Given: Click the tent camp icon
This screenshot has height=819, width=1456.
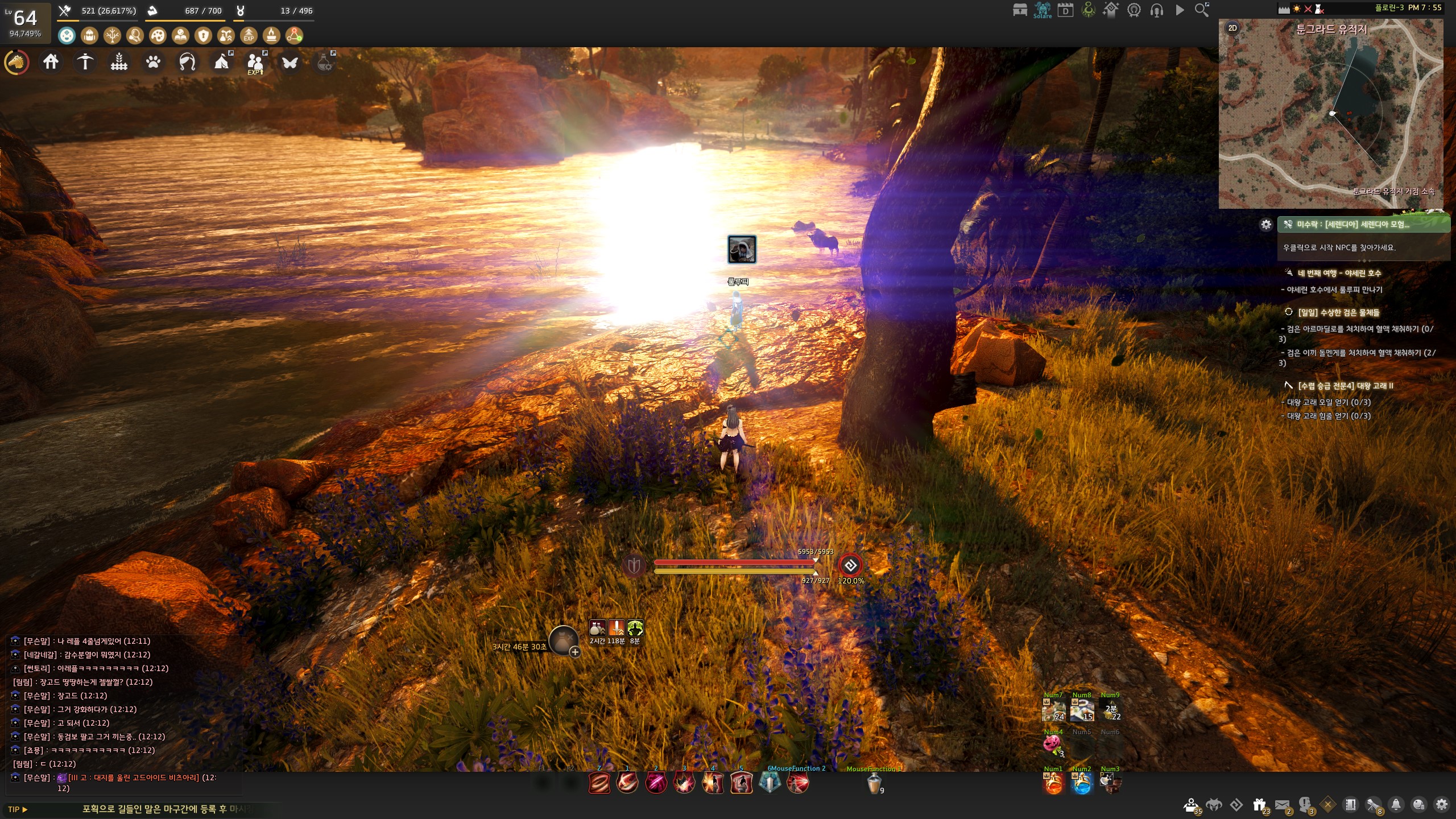Looking at the screenshot, I should pyautogui.click(x=221, y=61).
